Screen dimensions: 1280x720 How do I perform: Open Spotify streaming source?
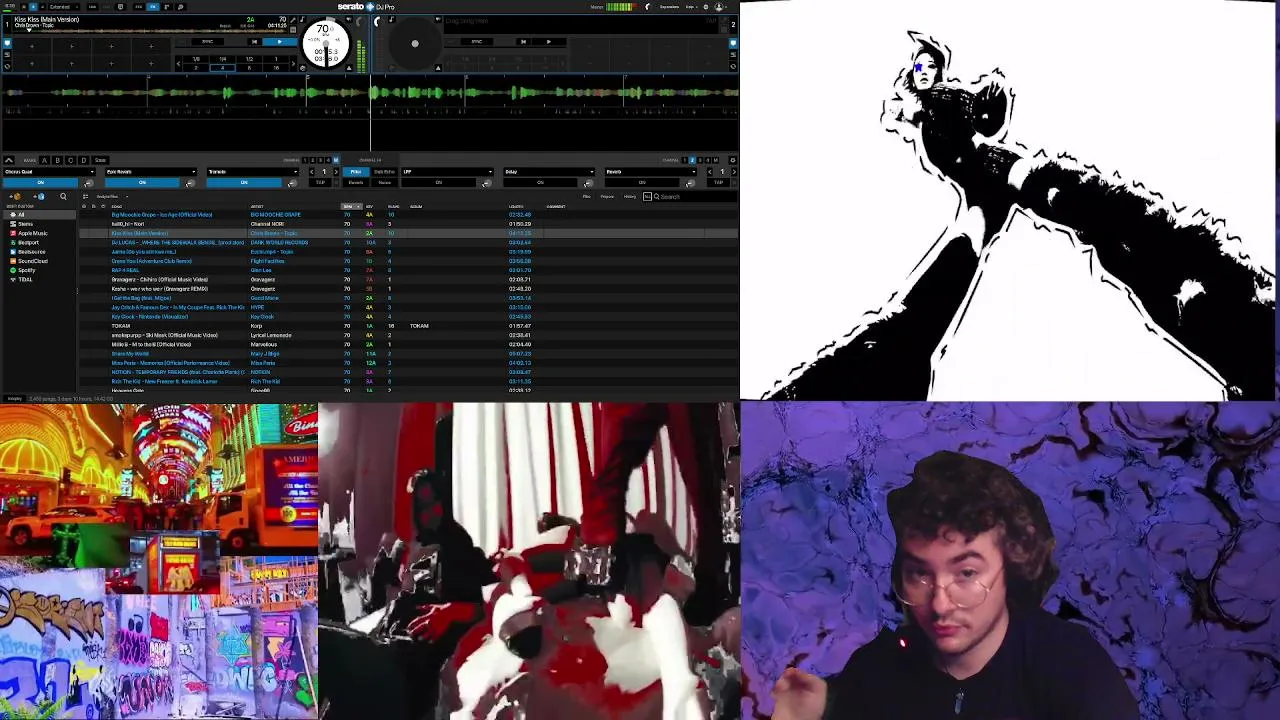coord(27,270)
